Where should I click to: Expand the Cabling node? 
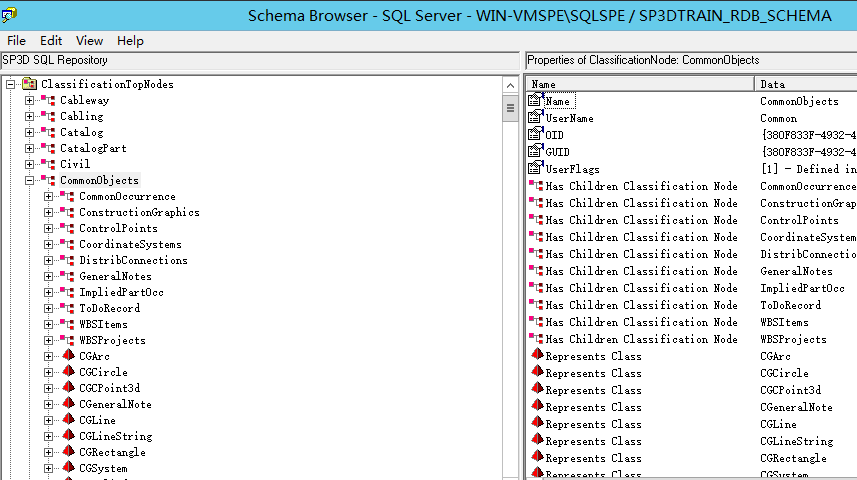30,116
